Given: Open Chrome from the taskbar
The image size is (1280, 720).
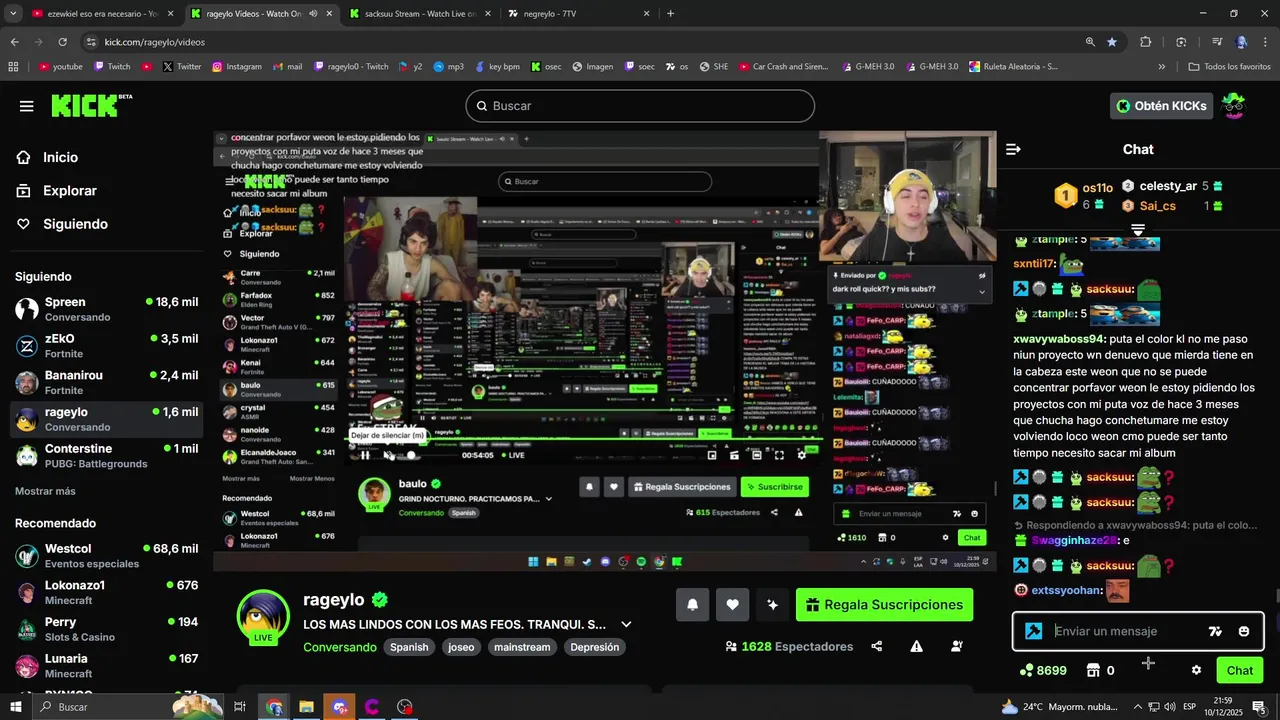Looking at the screenshot, I should (x=274, y=707).
